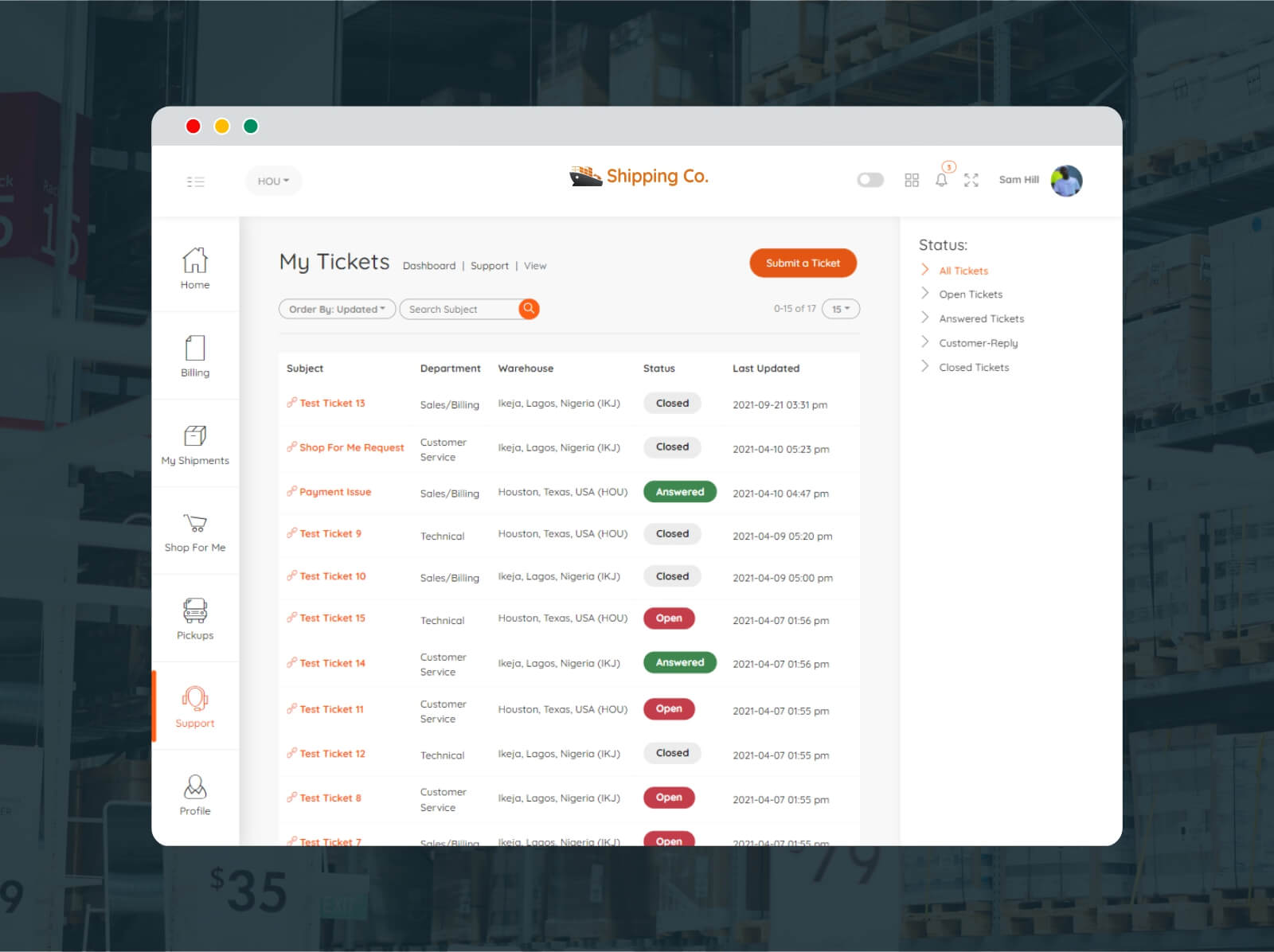Open the Billing page icon
Image resolution: width=1274 pixels, height=952 pixels.
point(195,349)
